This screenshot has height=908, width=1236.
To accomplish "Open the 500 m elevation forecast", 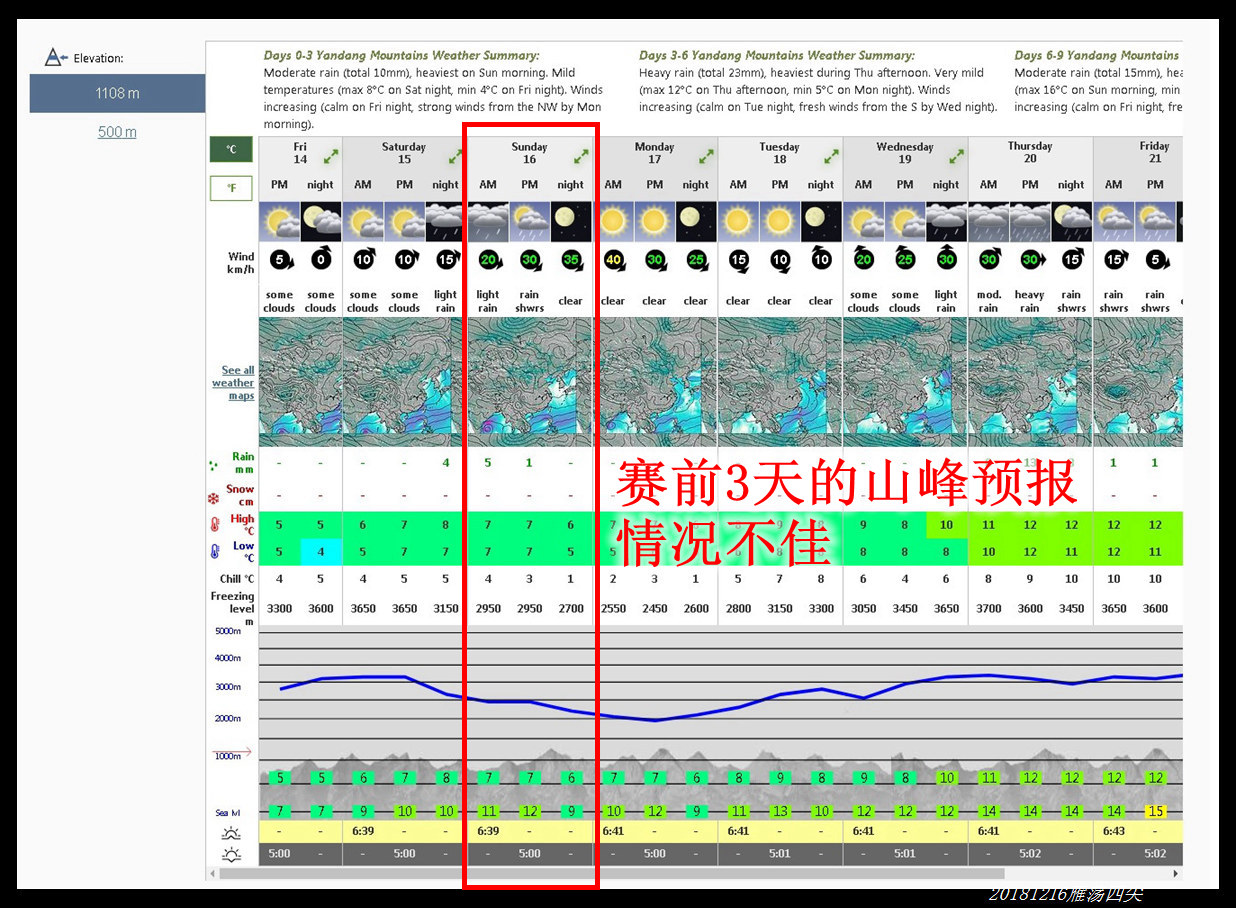I will [117, 132].
